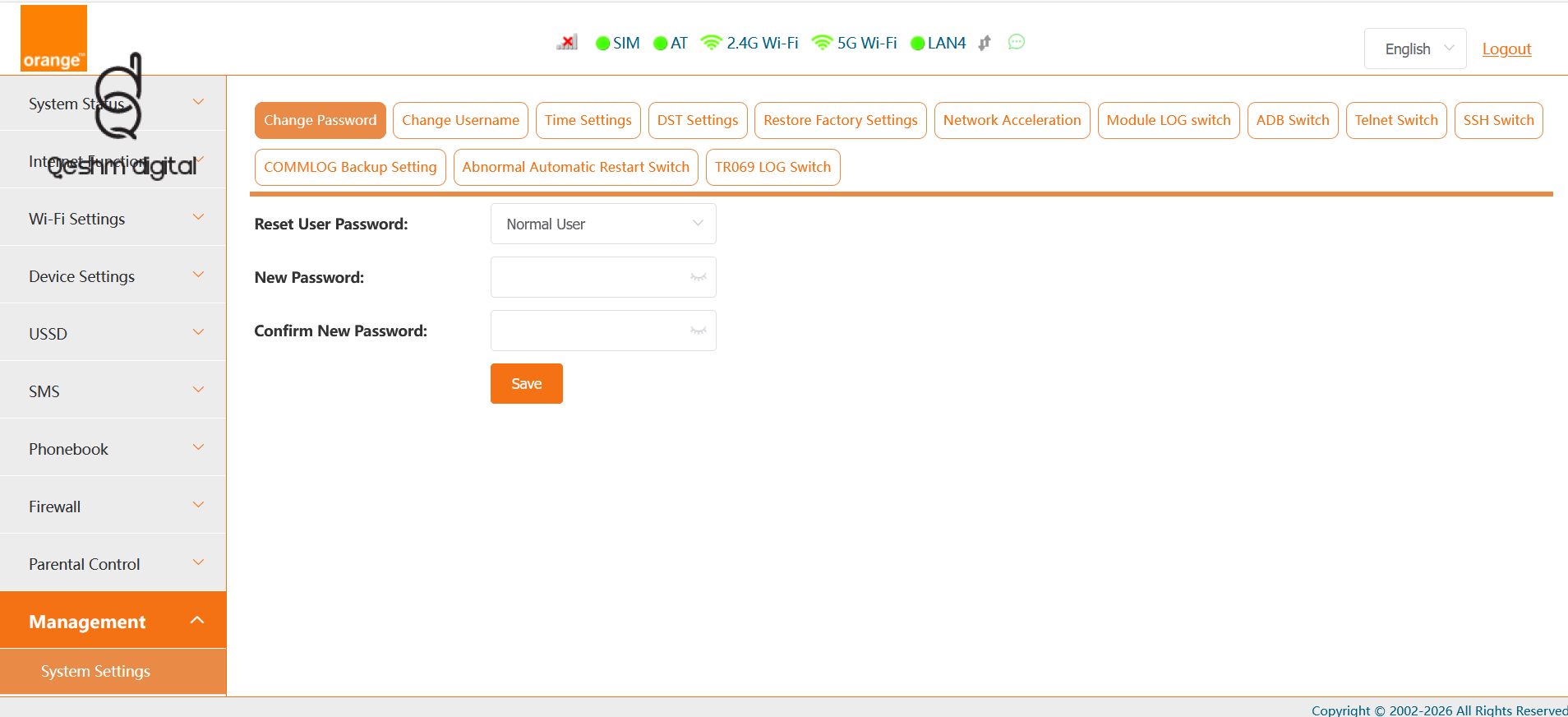Click the SIM status indicator
The image size is (1568, 717).
pos(617,43)
